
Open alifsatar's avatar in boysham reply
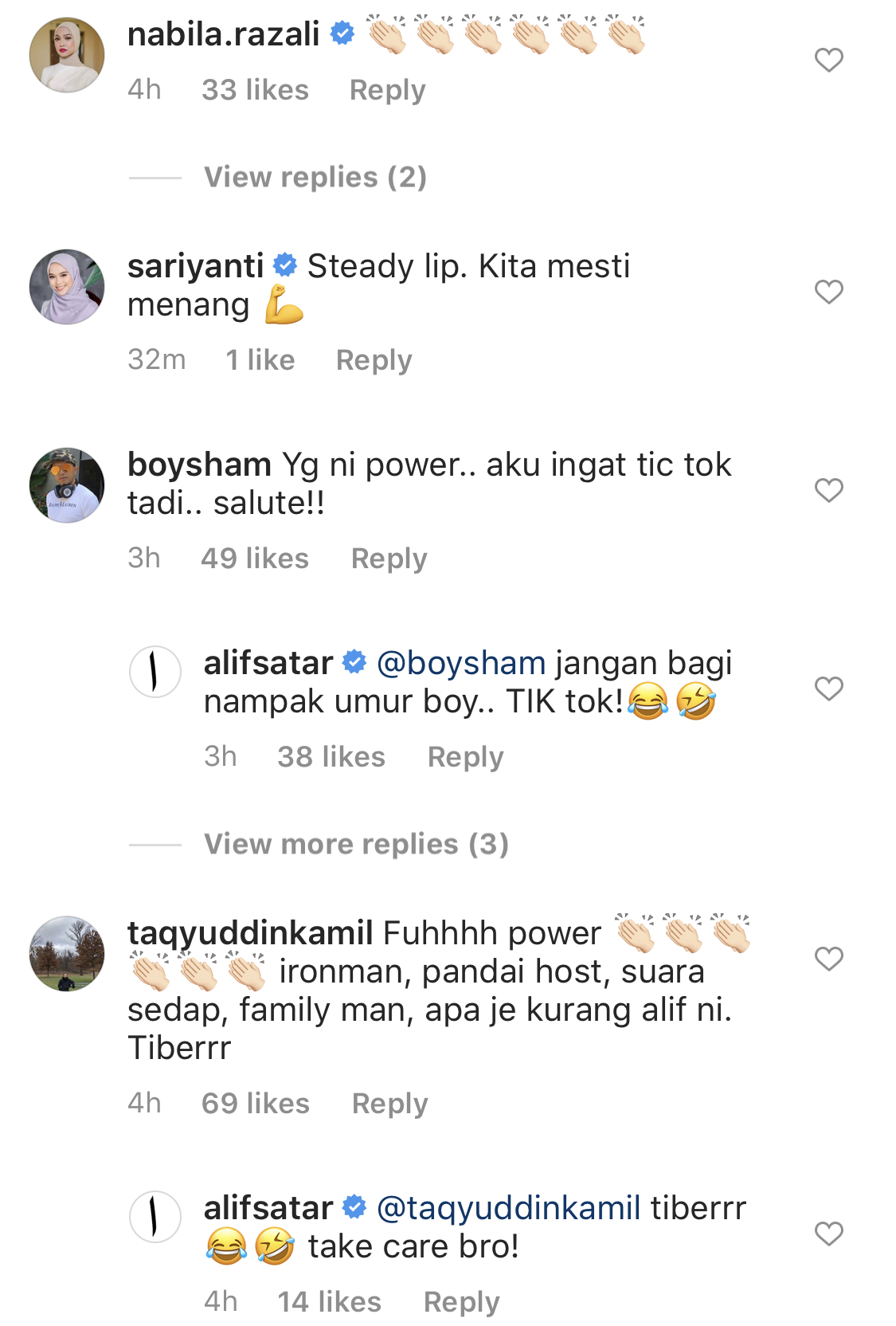(155, 672)
